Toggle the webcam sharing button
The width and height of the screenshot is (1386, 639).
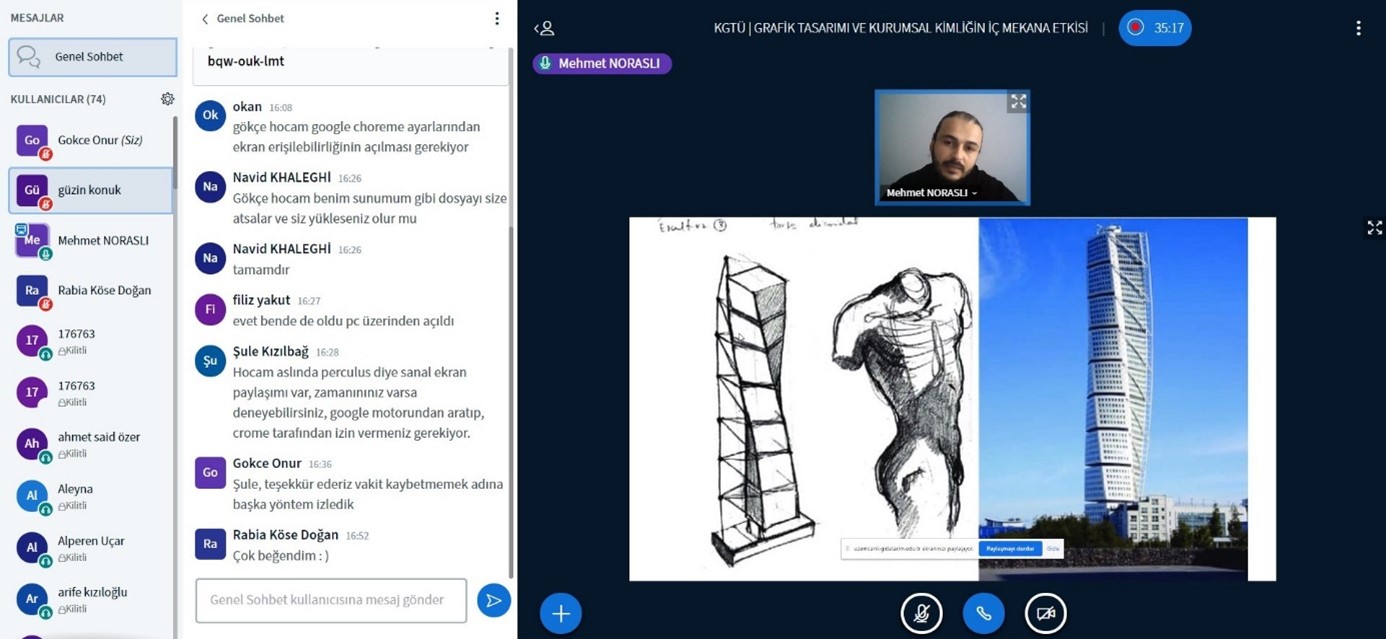click(x=1045, y=613)
